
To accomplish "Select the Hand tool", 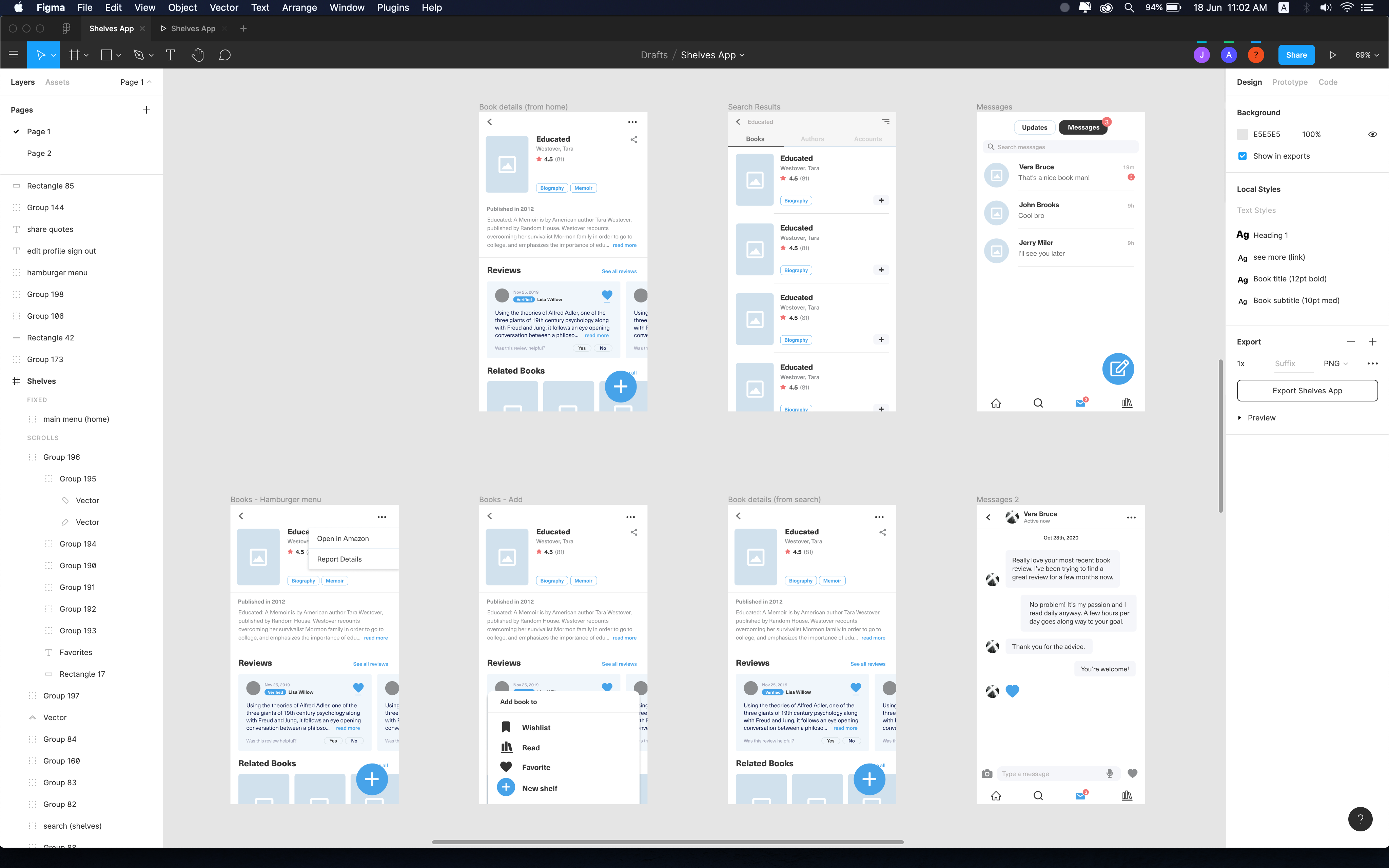I will pos(197,55).
